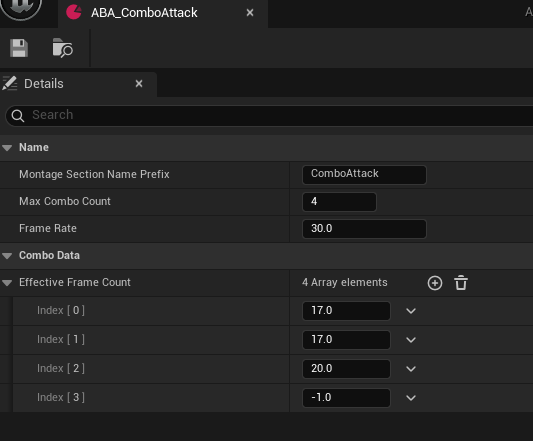Open options dropdown for Index [2]
Screen dimensions: 533x441
click(411, 369)
